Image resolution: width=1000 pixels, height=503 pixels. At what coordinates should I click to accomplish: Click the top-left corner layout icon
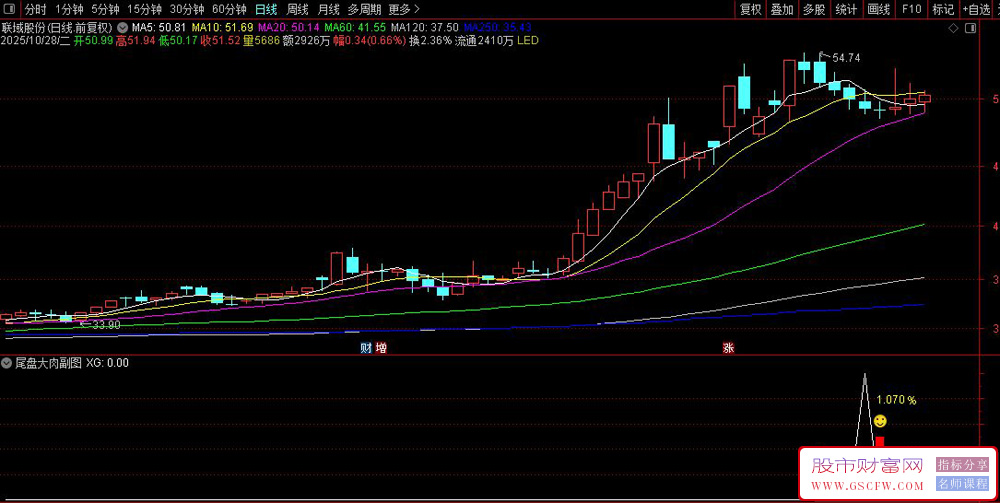[11, 9]
